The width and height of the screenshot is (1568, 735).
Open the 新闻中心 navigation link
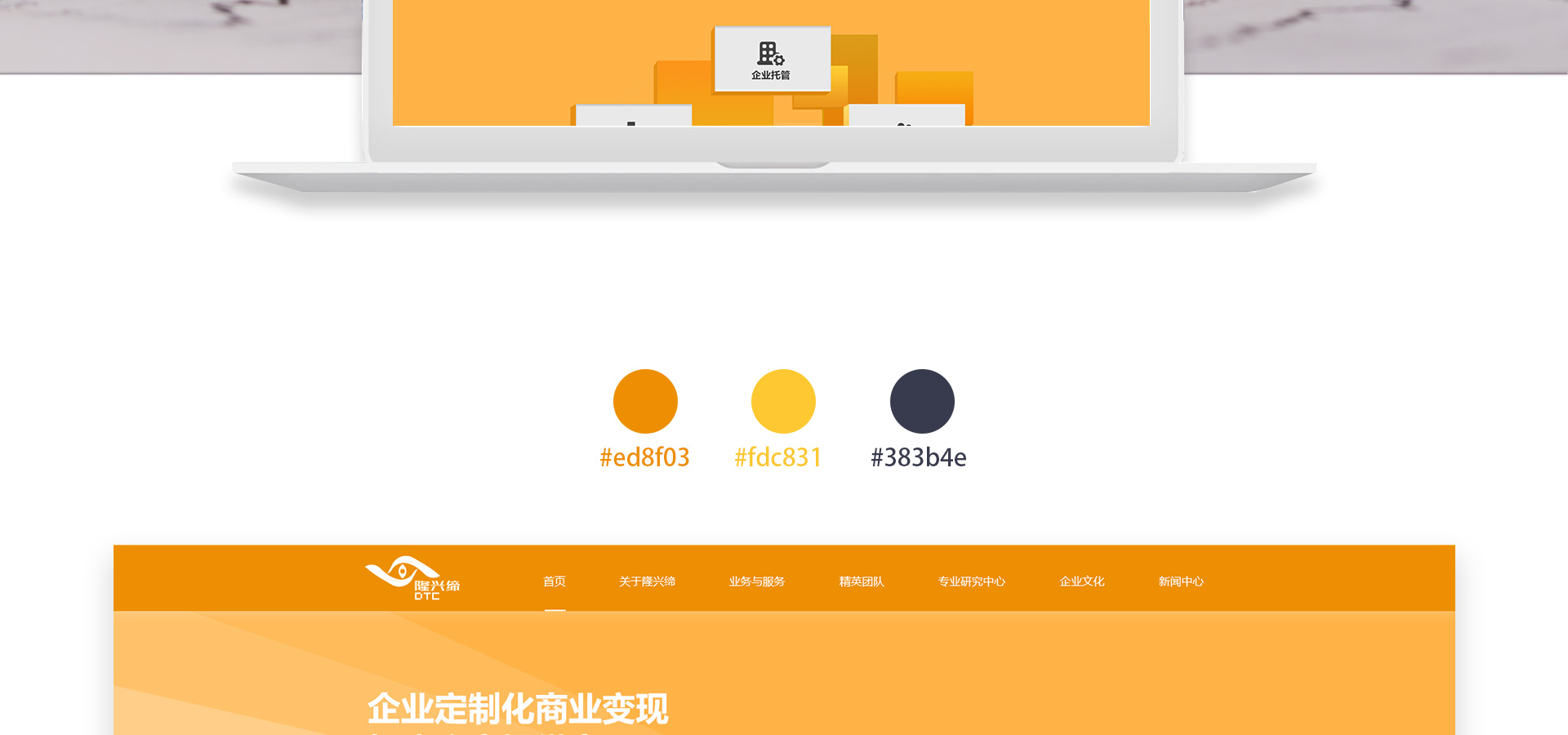pyautogui.click(x=1180, y=581)
